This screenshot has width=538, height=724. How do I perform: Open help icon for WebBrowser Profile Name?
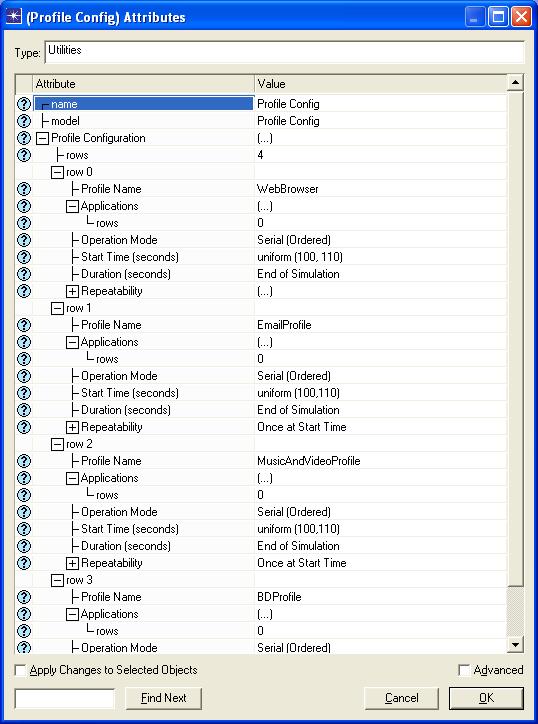pos(24,189)
